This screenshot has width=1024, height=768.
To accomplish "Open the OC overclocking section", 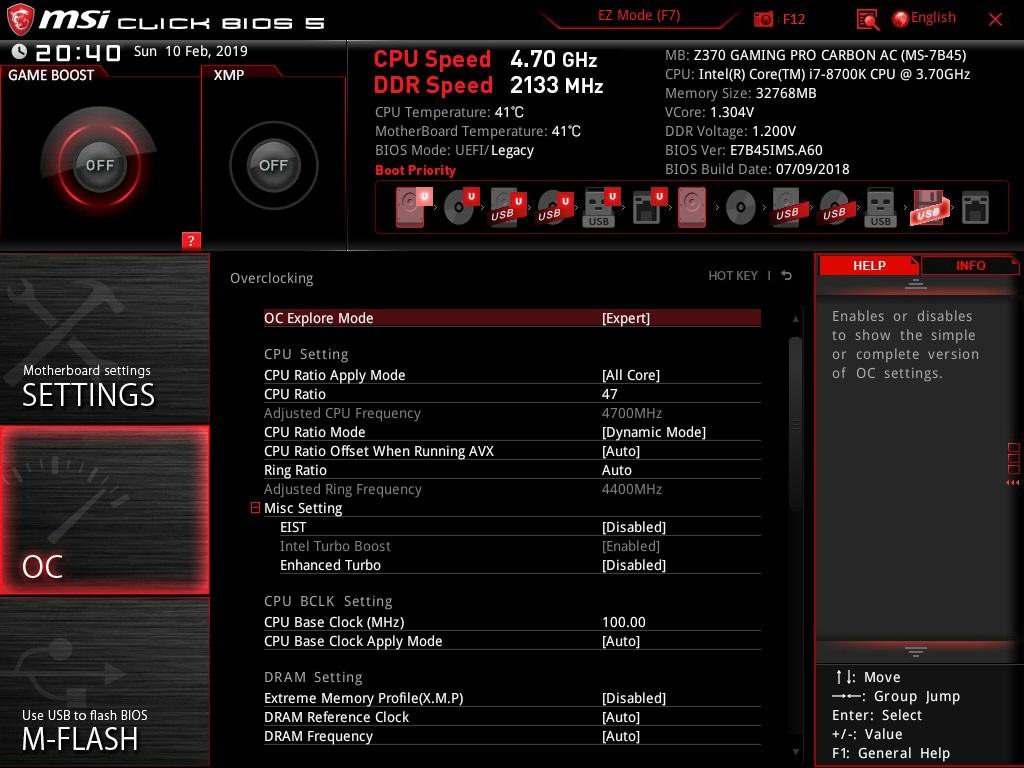I will tap(104, 510).
